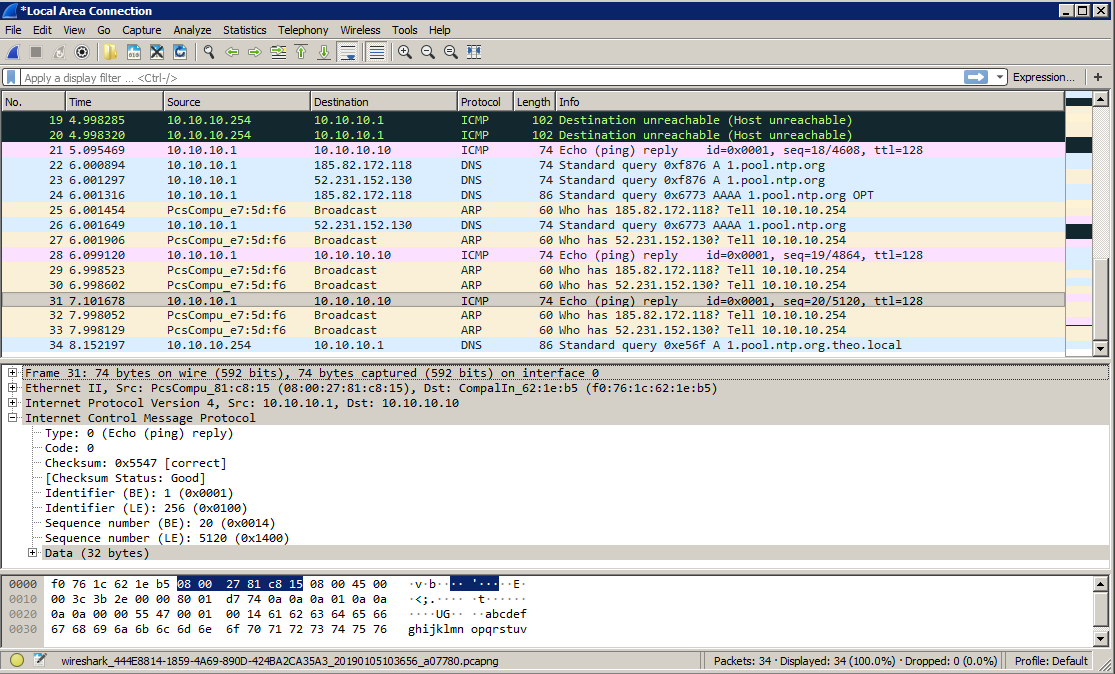Reload this capture file

(x=180, y=51)
